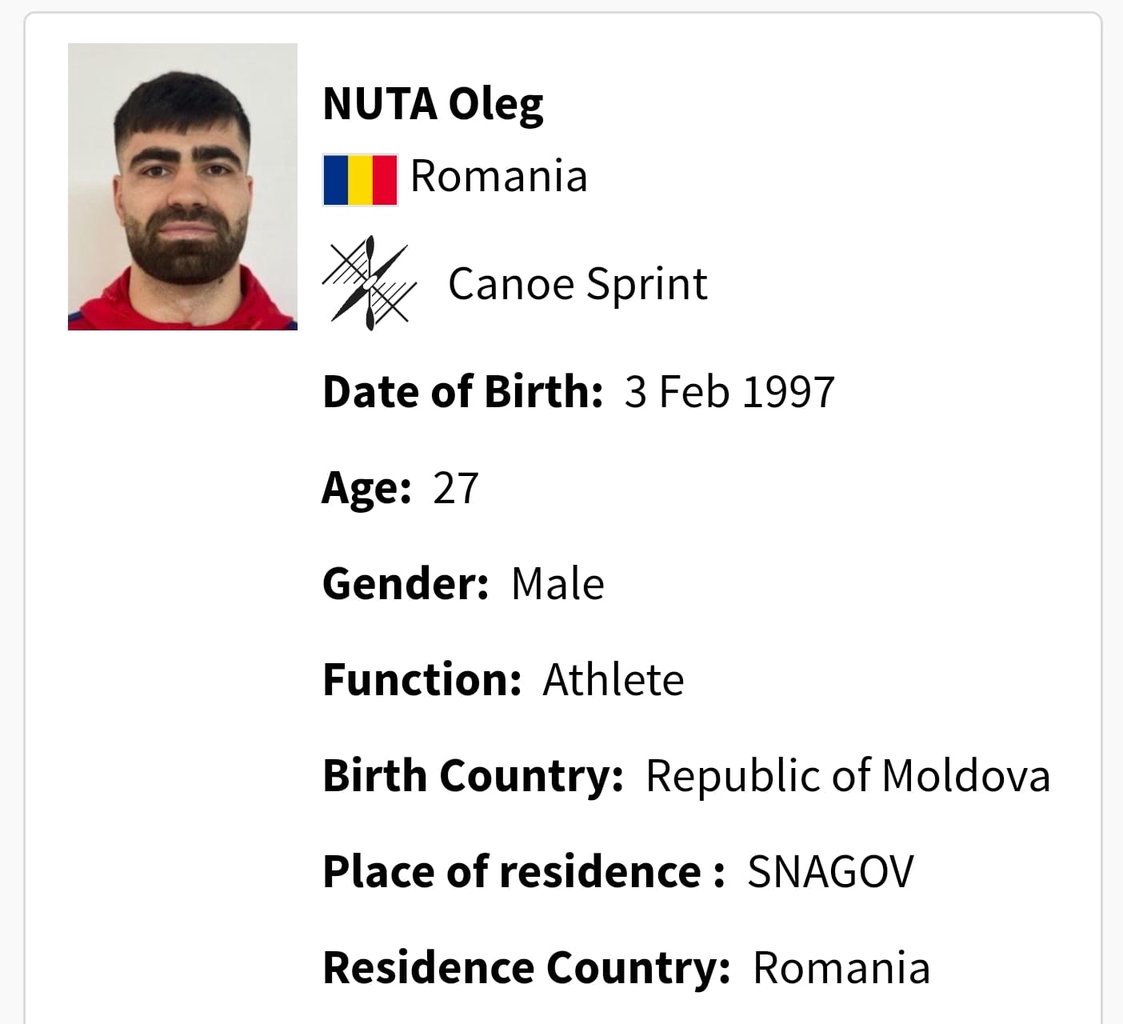The width and height of the screenshot is (1123, 1024).
Task: Click the Gender label
Action: coord(406,584)
